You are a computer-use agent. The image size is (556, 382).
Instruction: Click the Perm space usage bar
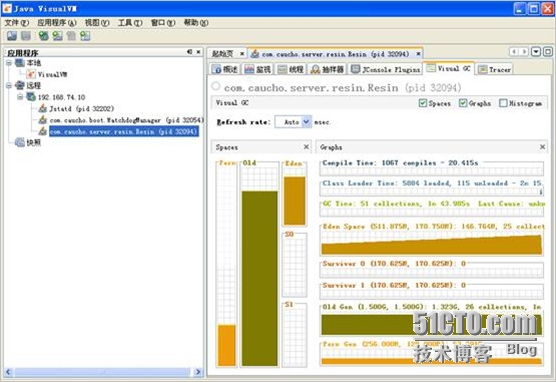226,345
